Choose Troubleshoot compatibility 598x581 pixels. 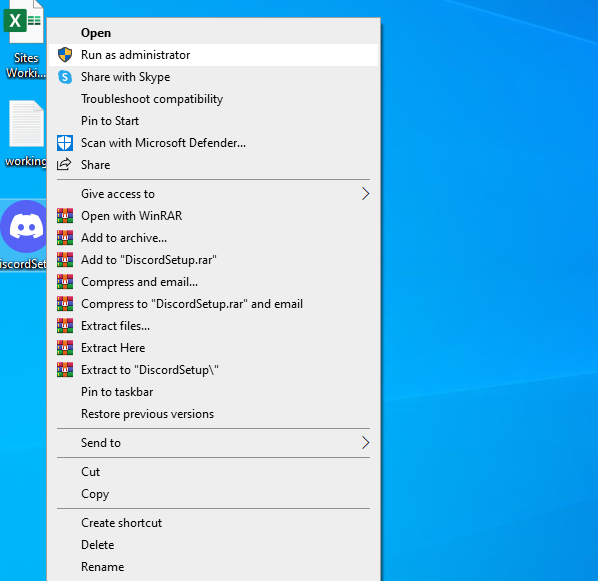point(214,99)
